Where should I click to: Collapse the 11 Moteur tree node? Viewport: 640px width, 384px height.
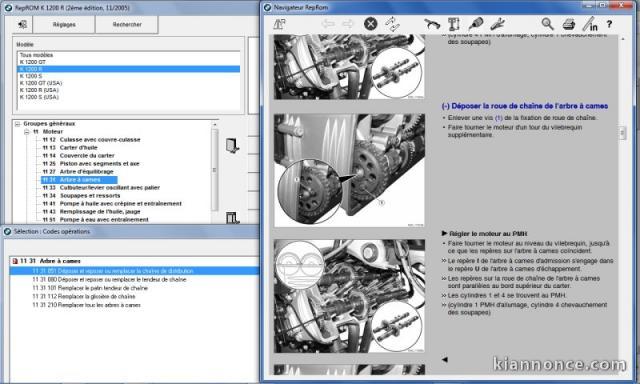(x=27, y=132)
